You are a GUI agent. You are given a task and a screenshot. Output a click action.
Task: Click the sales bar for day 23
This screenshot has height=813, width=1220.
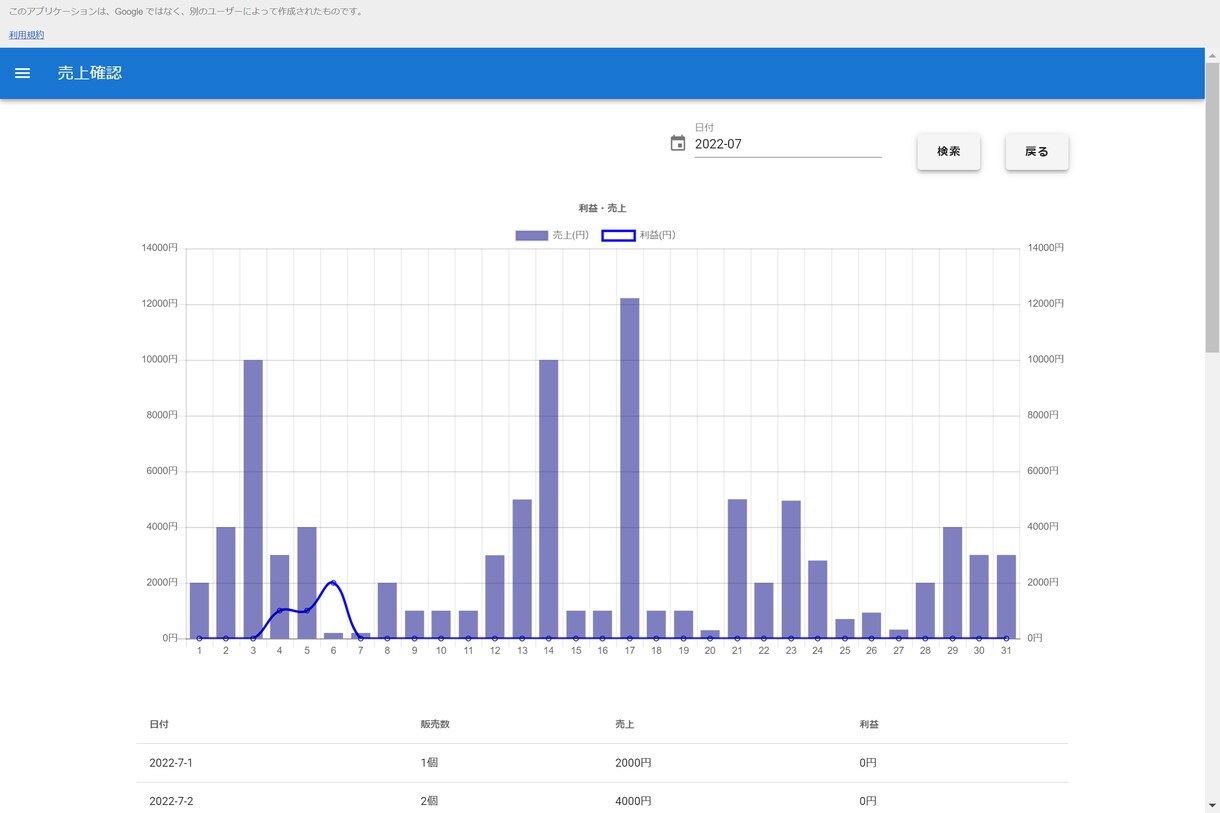pos(791,569)
